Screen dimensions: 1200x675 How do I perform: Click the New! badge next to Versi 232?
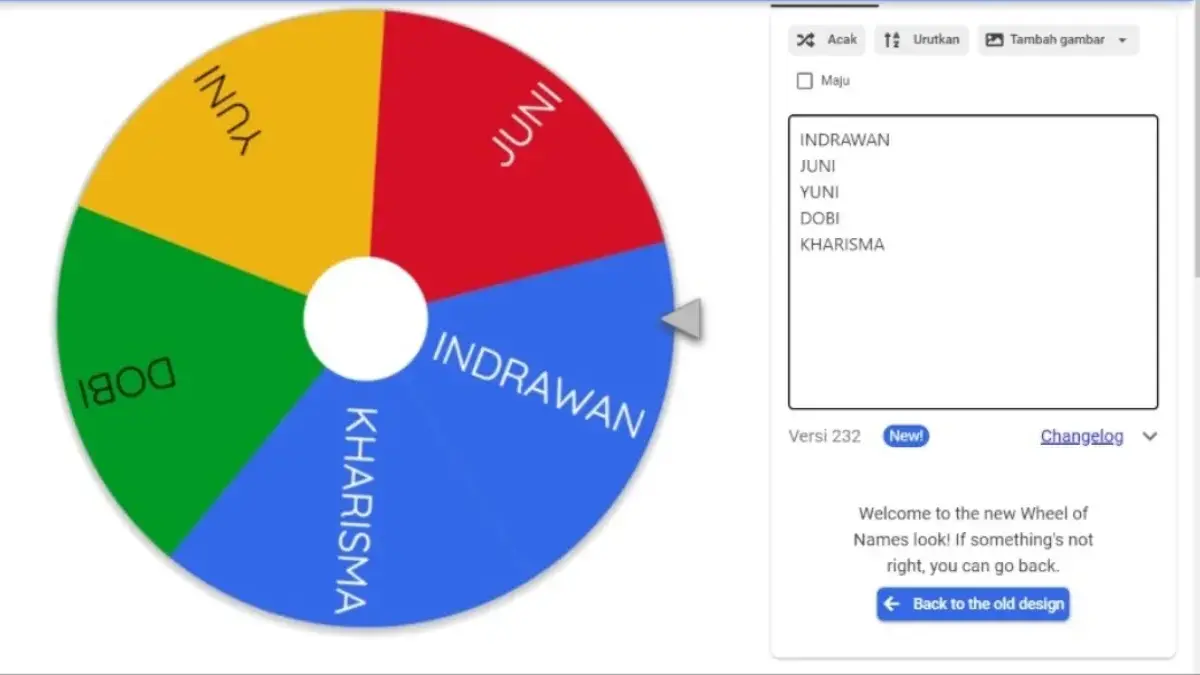[906, 436]
